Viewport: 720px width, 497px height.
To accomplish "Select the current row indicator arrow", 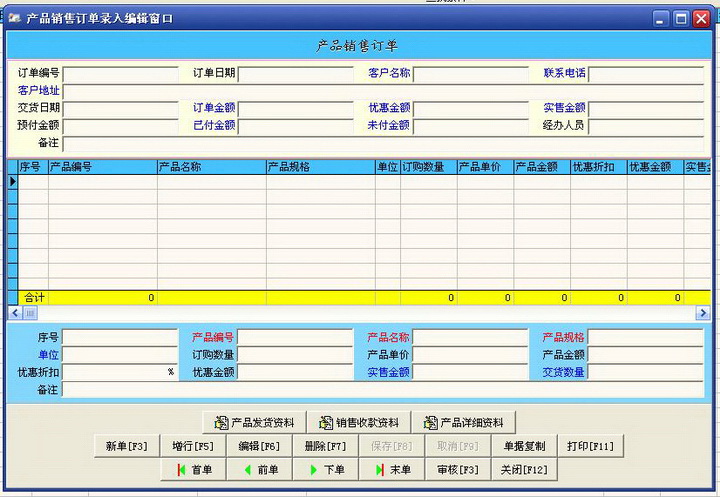I will (x=13, y=182).
